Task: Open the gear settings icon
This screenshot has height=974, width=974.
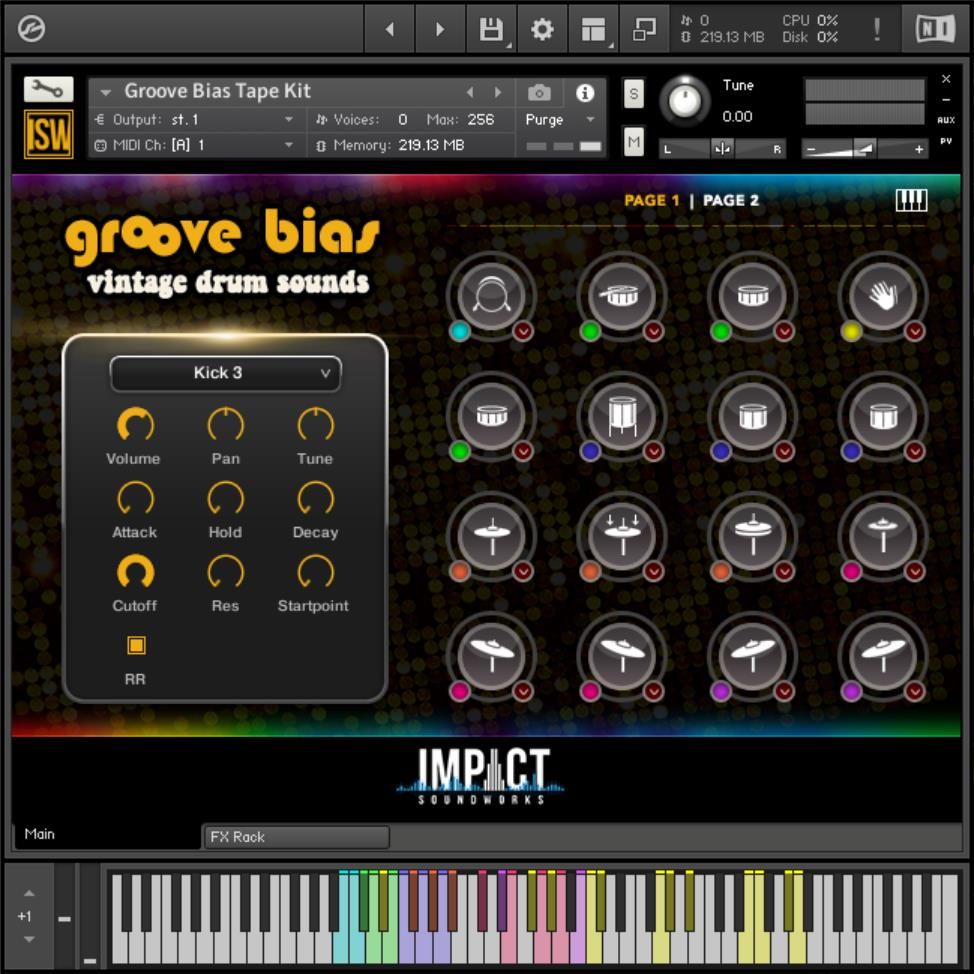Action: pyautogui.click(x=542, y=29)
